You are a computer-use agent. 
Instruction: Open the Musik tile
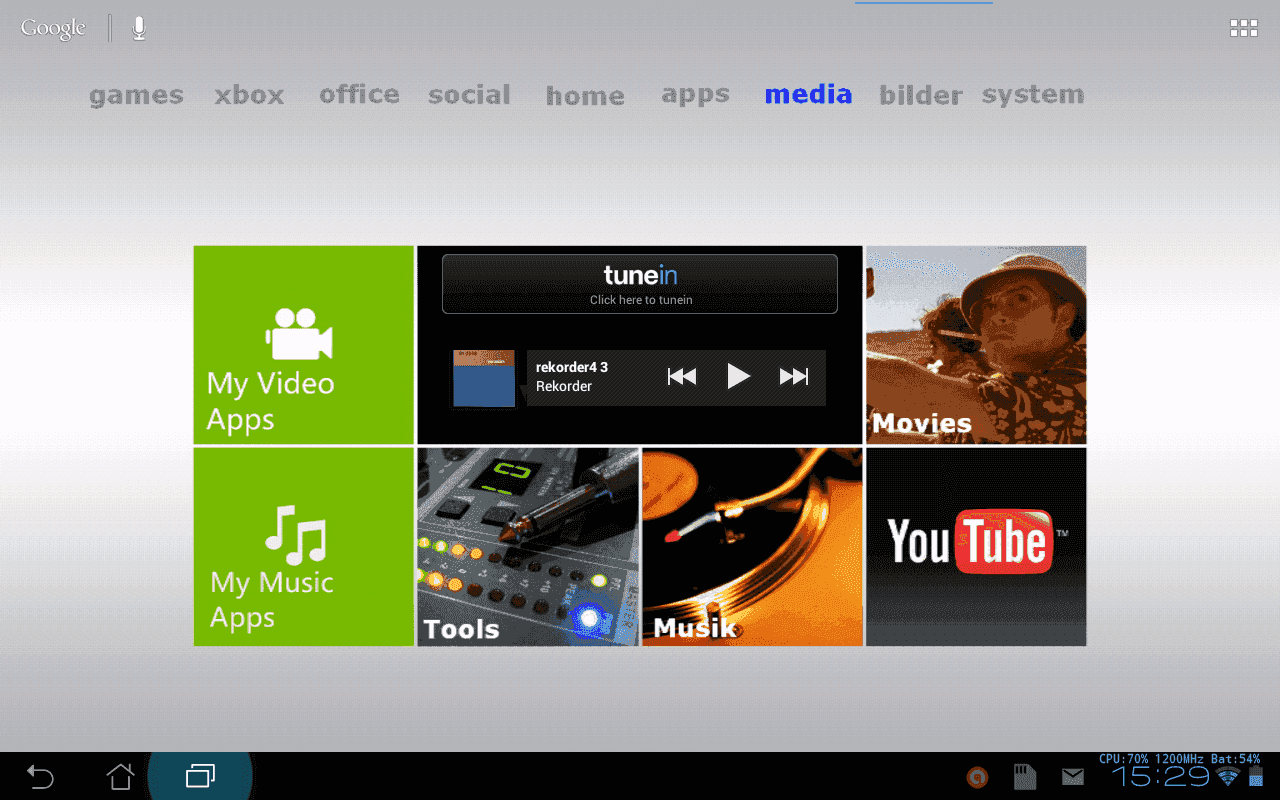[752, 546]
